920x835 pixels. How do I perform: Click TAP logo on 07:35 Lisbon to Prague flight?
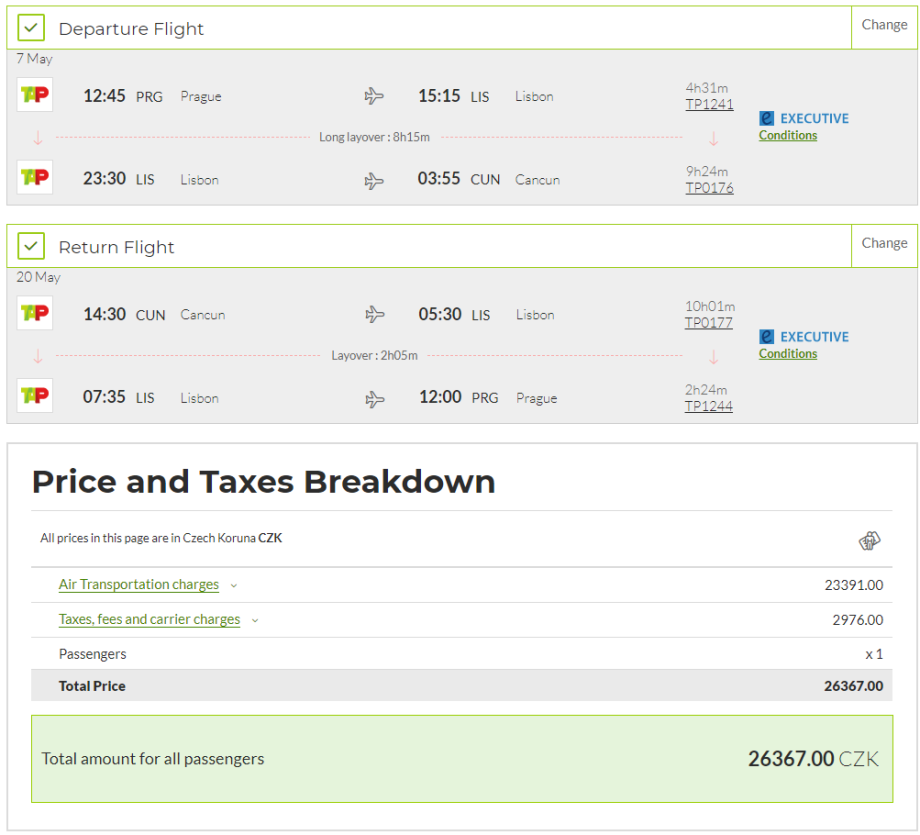pos(35,396)
